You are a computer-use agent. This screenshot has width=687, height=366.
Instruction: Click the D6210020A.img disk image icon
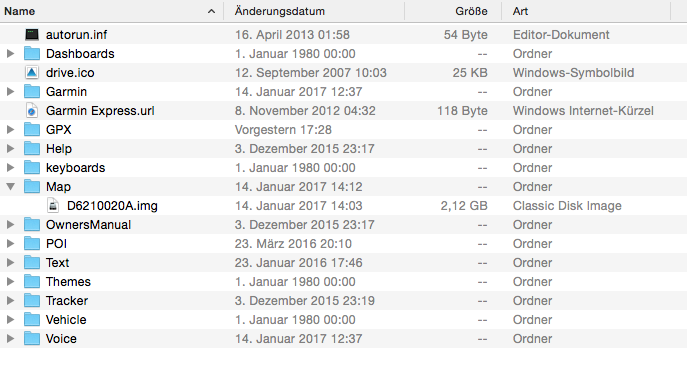pyautogui.click(x=53, y=206)
